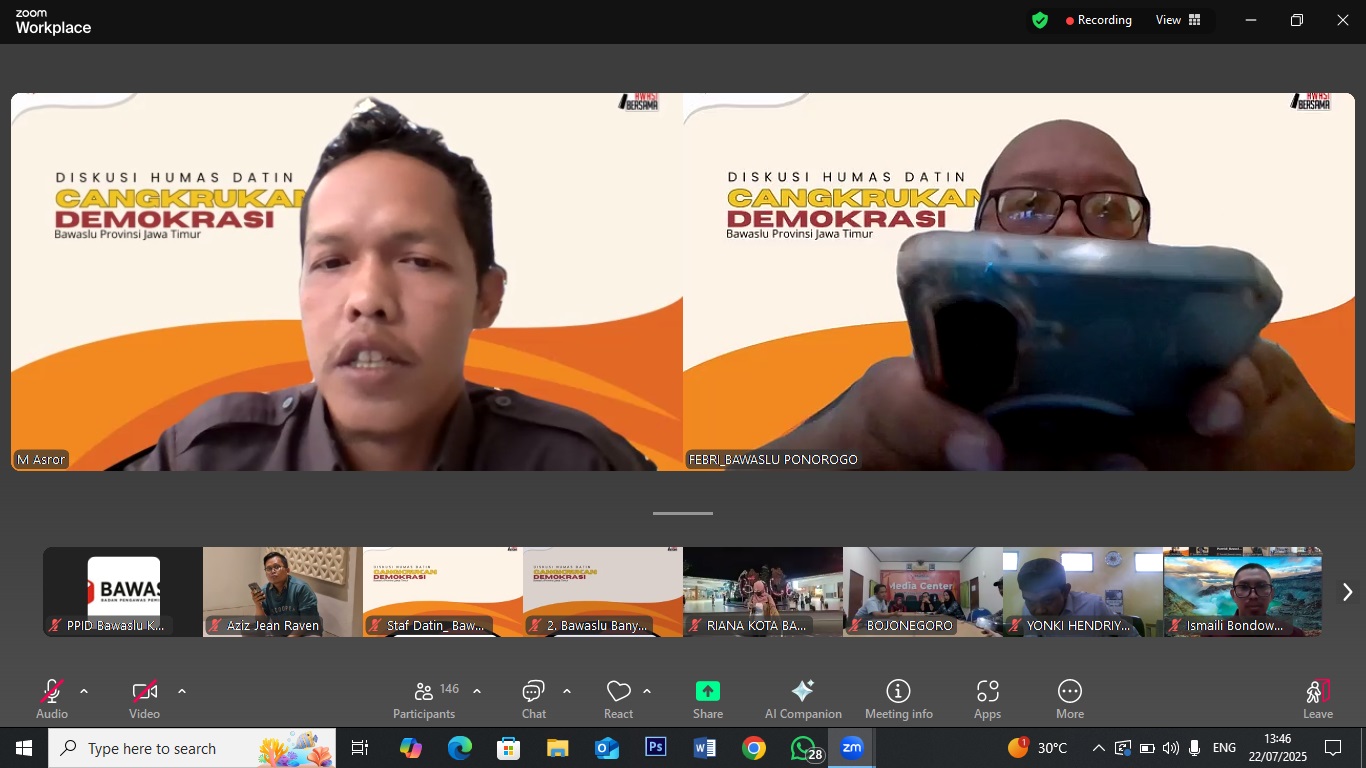Show hidden system tray icons
Image resolution: width=1366 pixels, height=768 pixels.
[x=1098, y=748]
